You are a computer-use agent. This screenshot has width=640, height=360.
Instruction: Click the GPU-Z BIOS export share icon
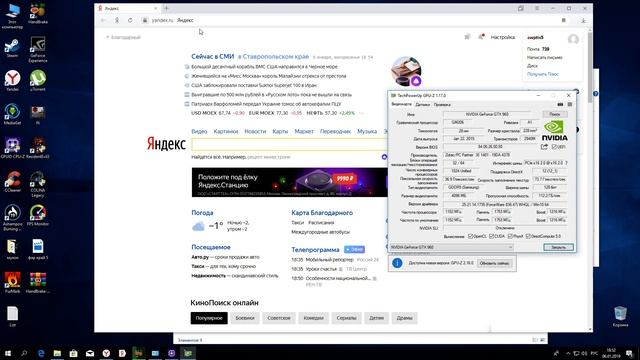click(x=544, y=147)
